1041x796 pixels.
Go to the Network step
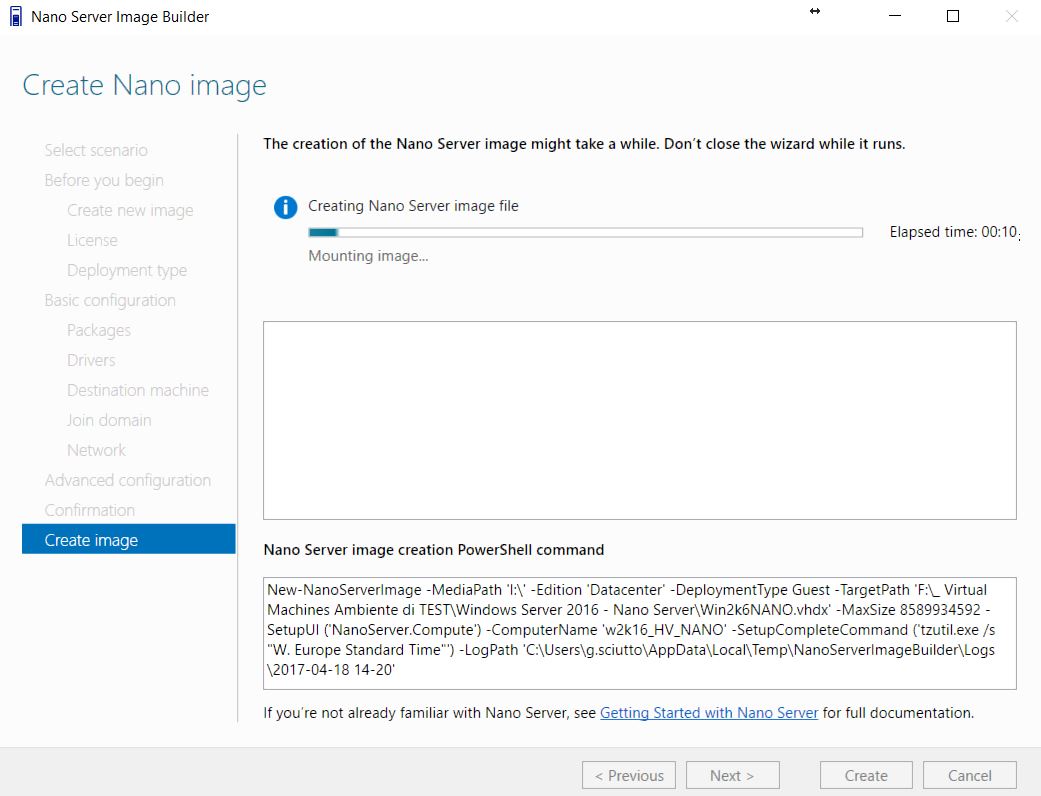click(x=96, y=450)
